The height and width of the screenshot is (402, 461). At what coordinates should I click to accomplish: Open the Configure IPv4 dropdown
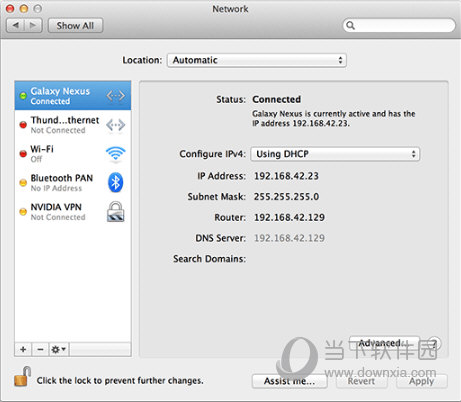(335, 154)
